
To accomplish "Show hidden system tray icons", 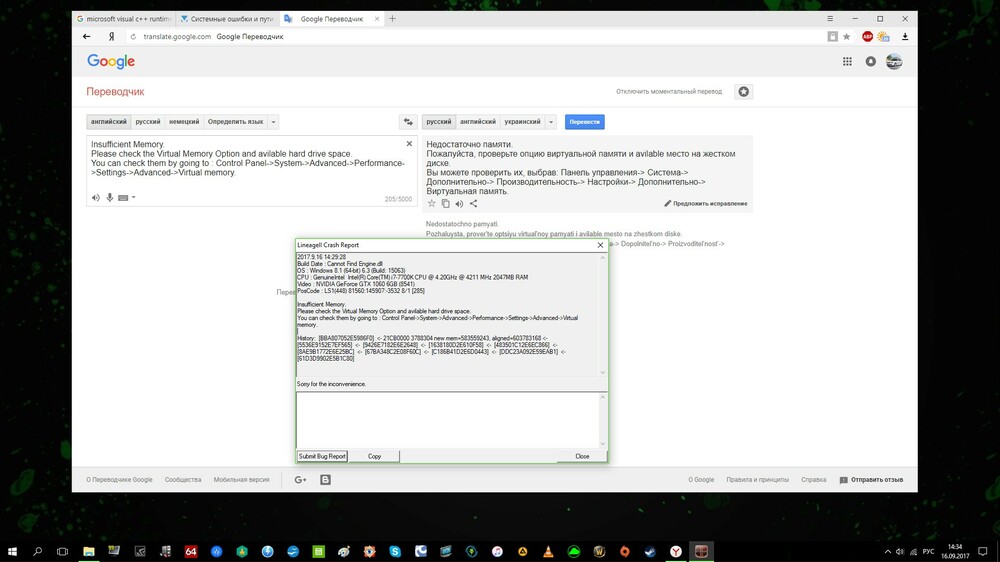I will pyautogui.click(x=887, y=552).
